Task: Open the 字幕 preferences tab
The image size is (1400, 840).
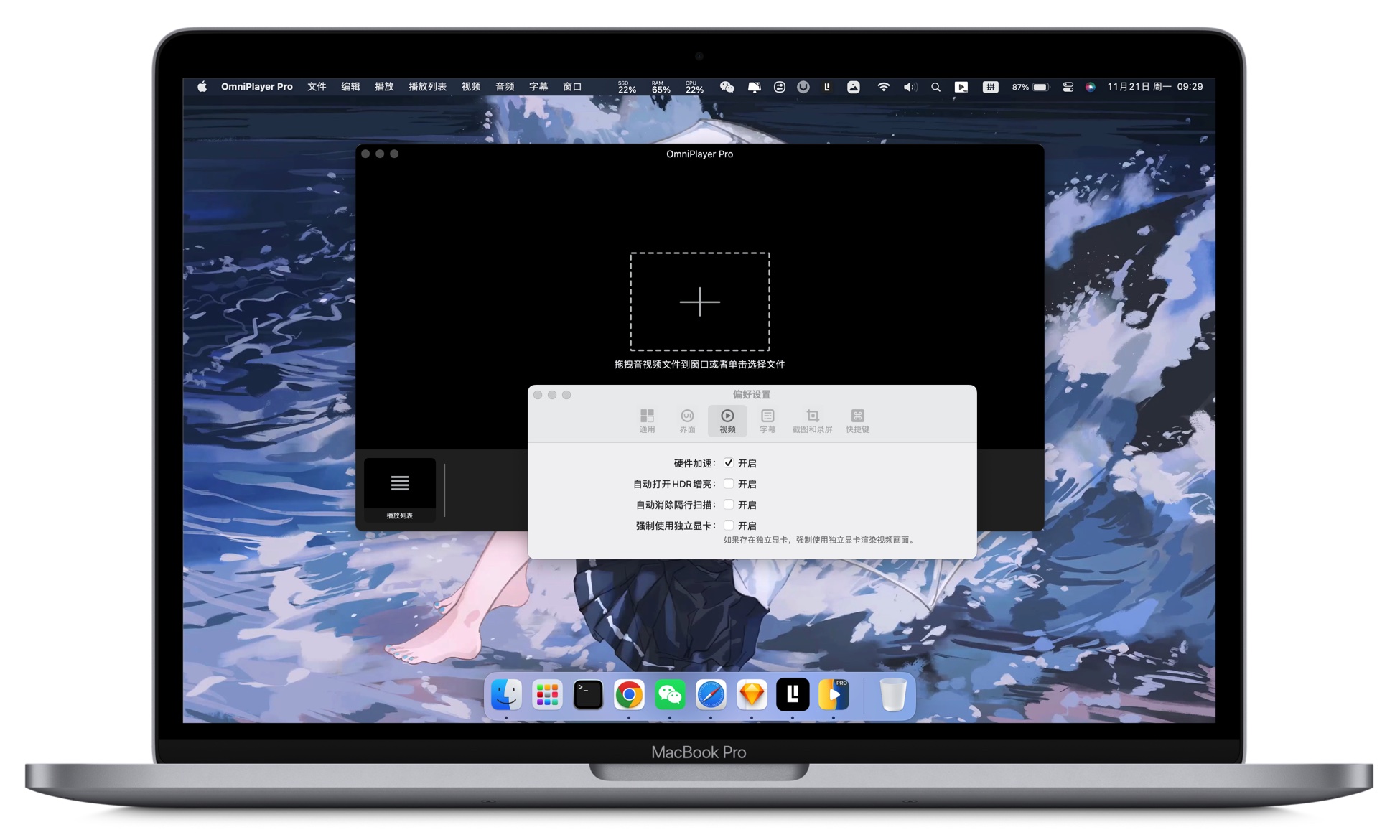Action: (x=767, y=421)
